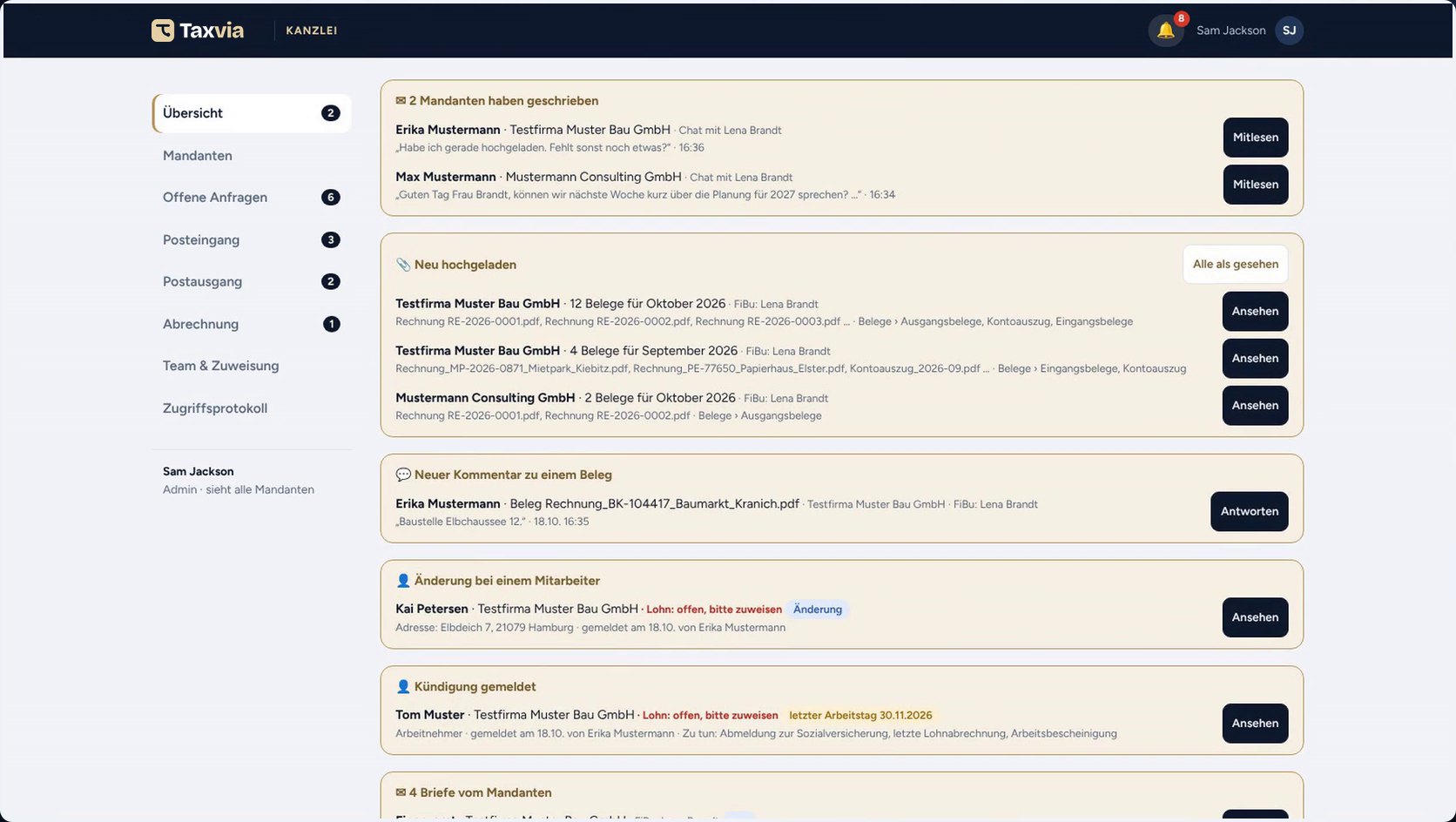1456x822 pixels.
Task: Open the Zugriffsprotokoll page
Action: (252, 408)
